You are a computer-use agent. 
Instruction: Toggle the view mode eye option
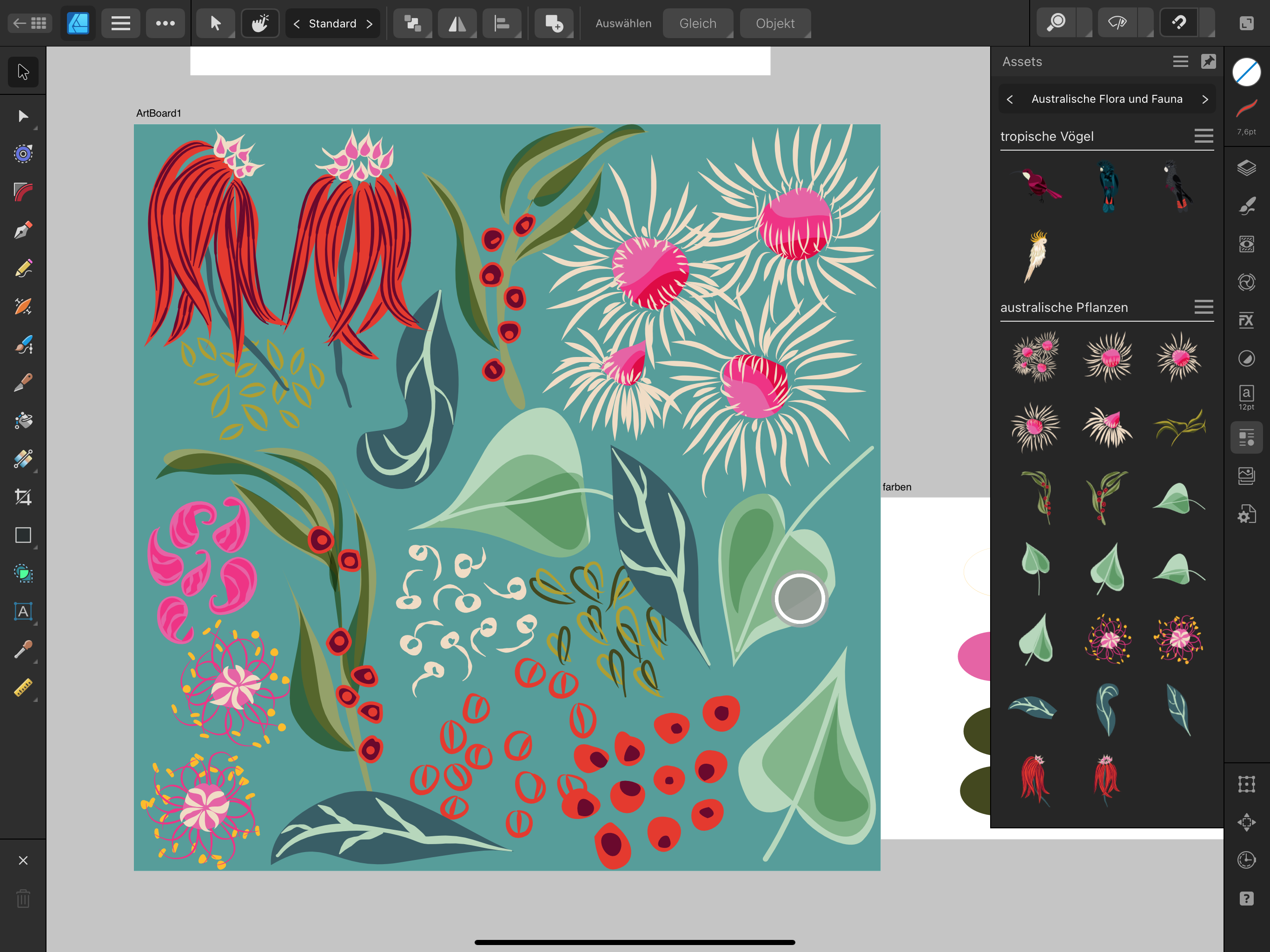(1117, 23)
